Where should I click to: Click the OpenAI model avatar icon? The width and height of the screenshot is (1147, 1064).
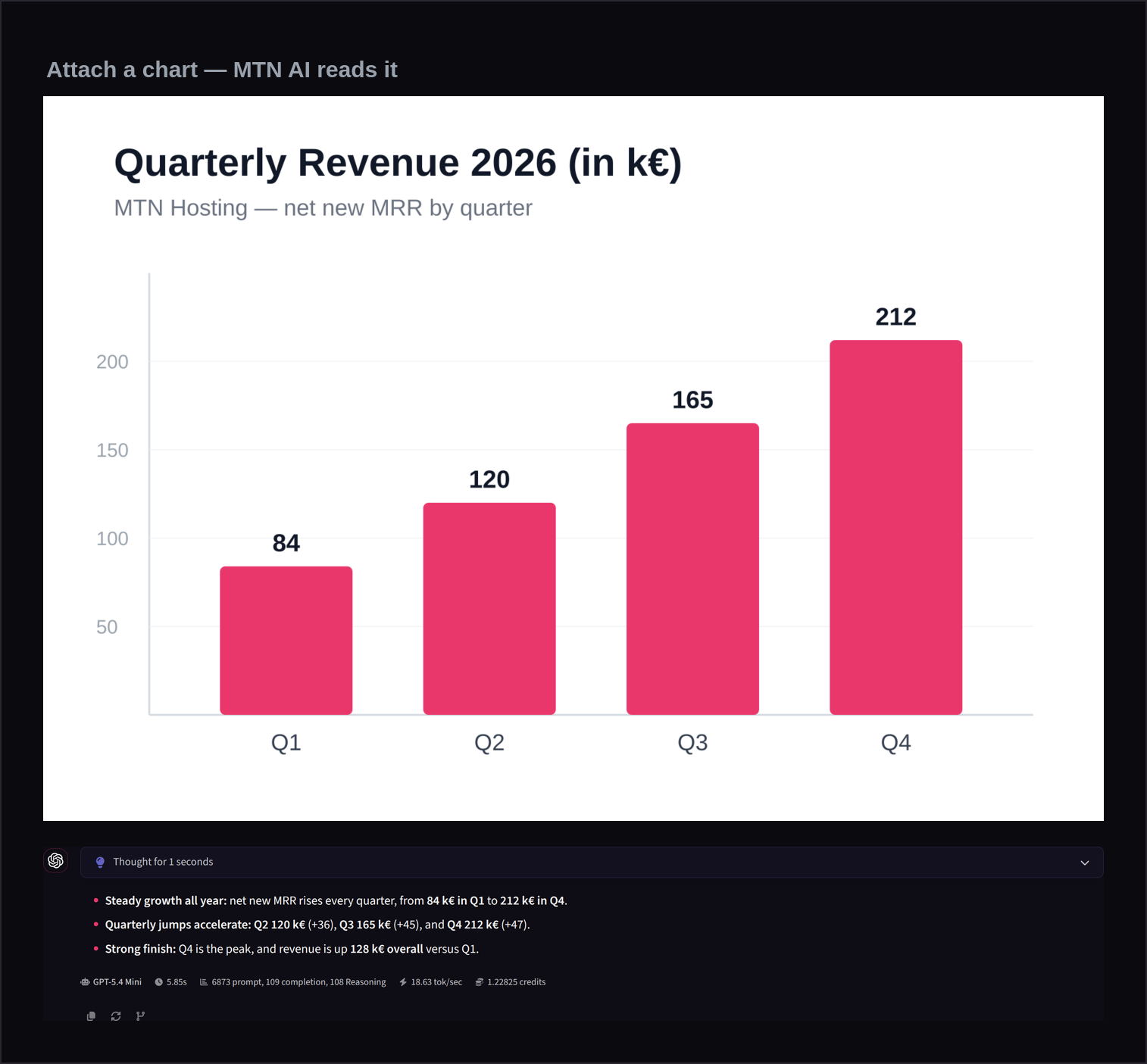55,861
